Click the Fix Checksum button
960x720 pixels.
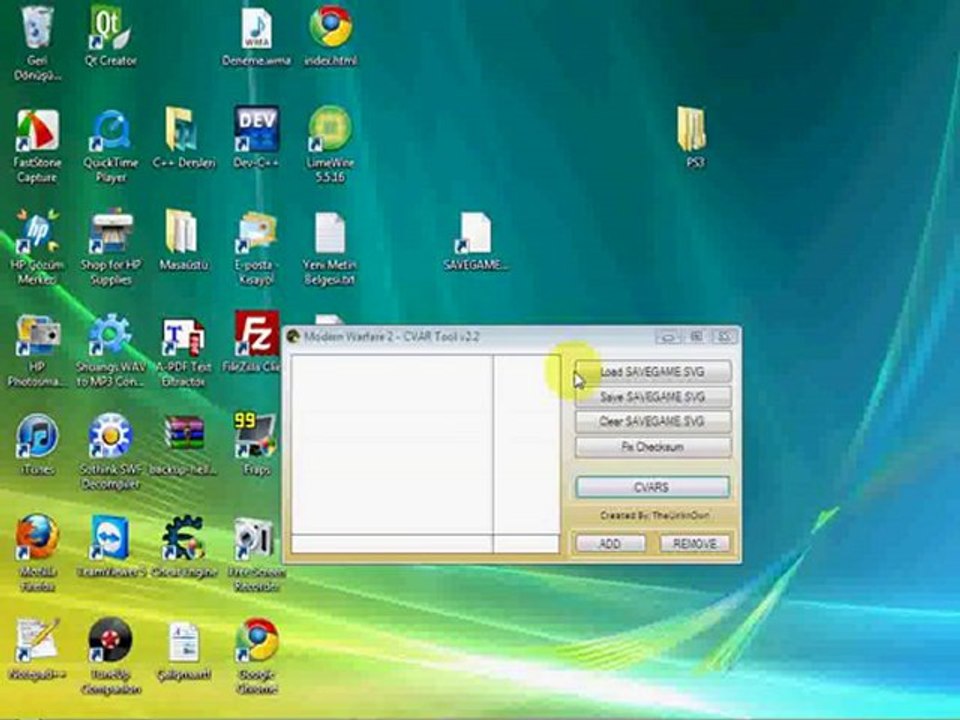(x=653, y=447)
